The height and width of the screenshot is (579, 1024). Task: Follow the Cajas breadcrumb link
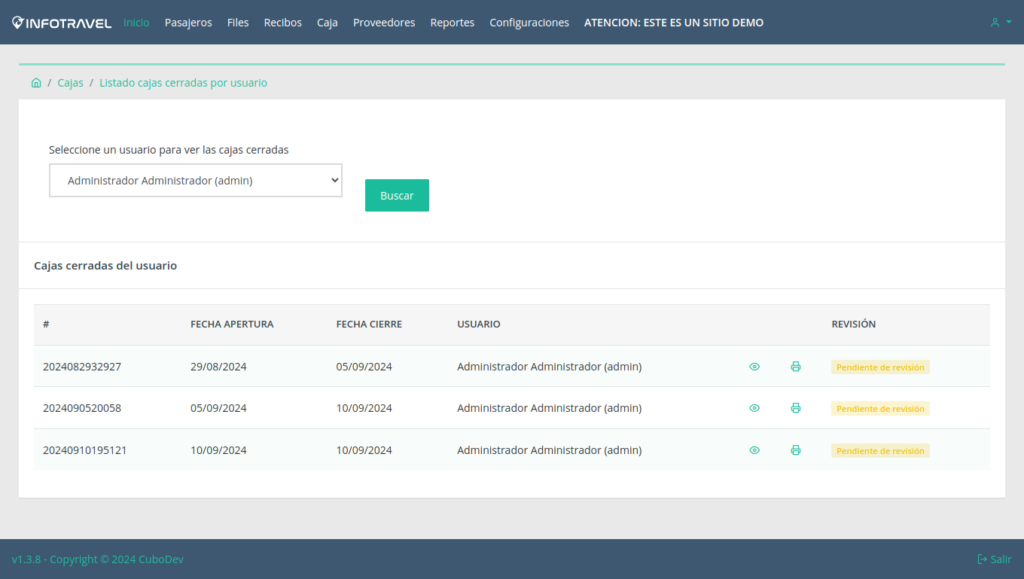(70, 83)
